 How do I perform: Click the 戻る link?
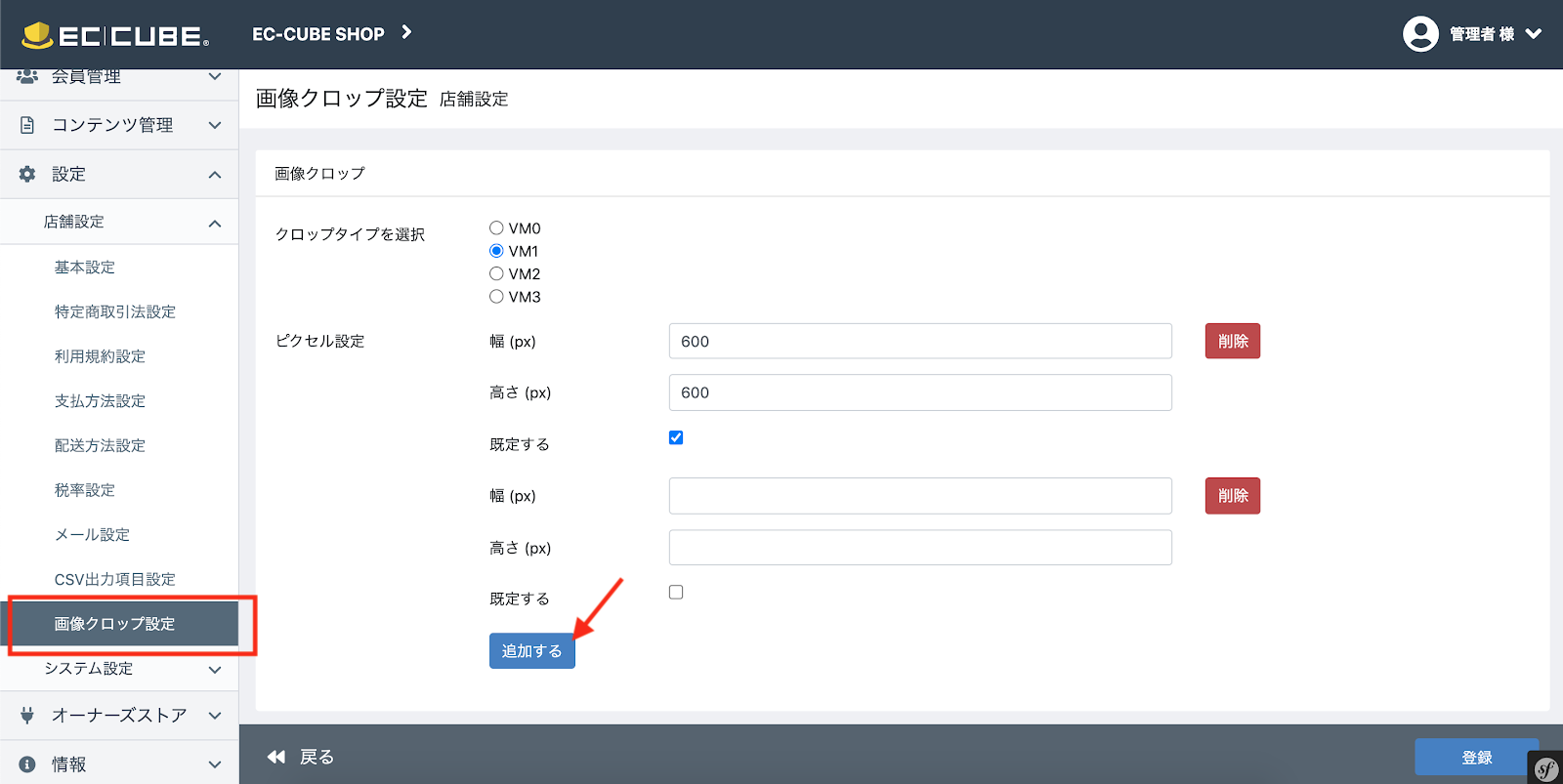click(317, 757)
